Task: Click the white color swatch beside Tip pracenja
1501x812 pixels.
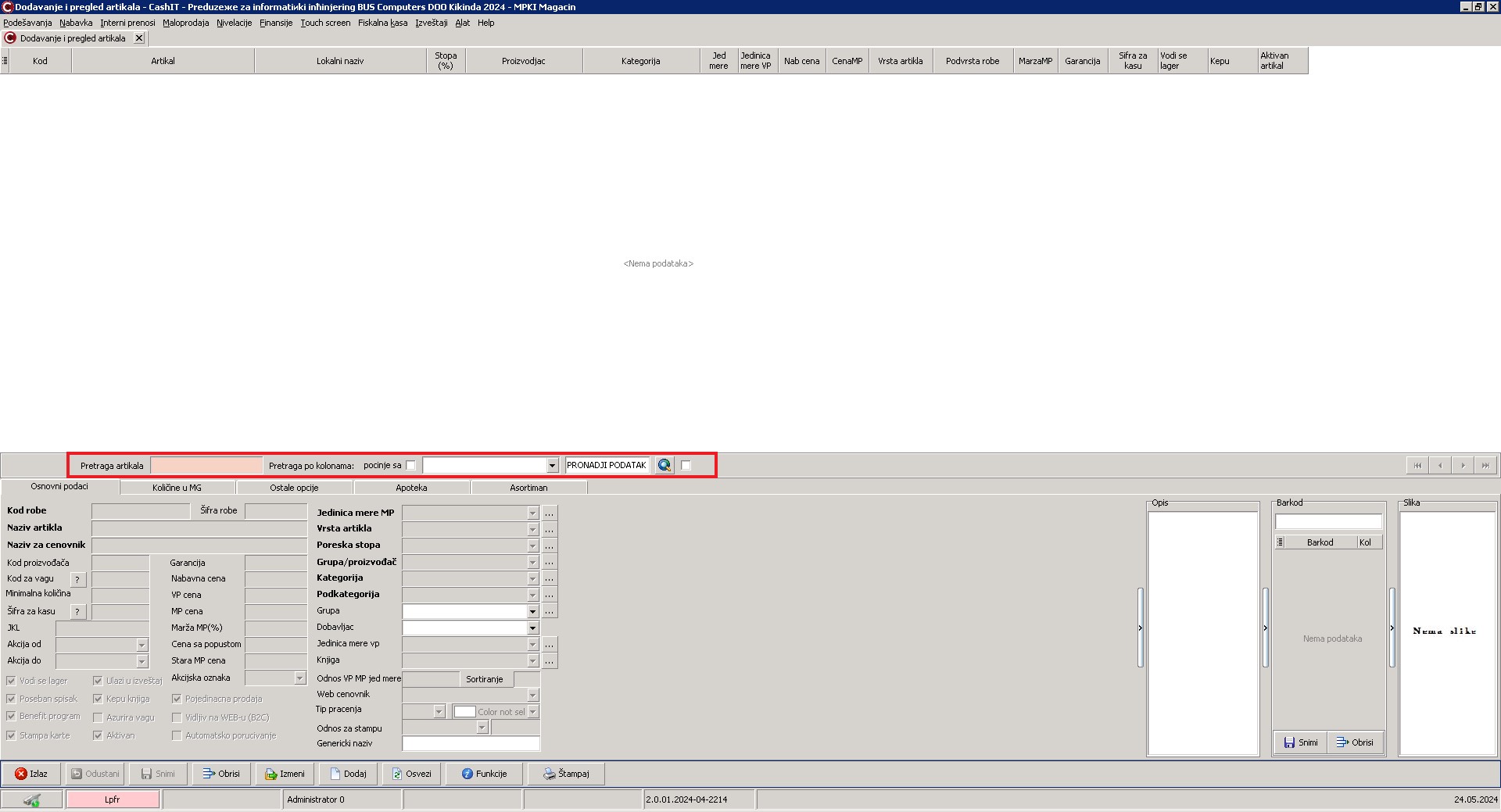Action: [x=465, y=712]
